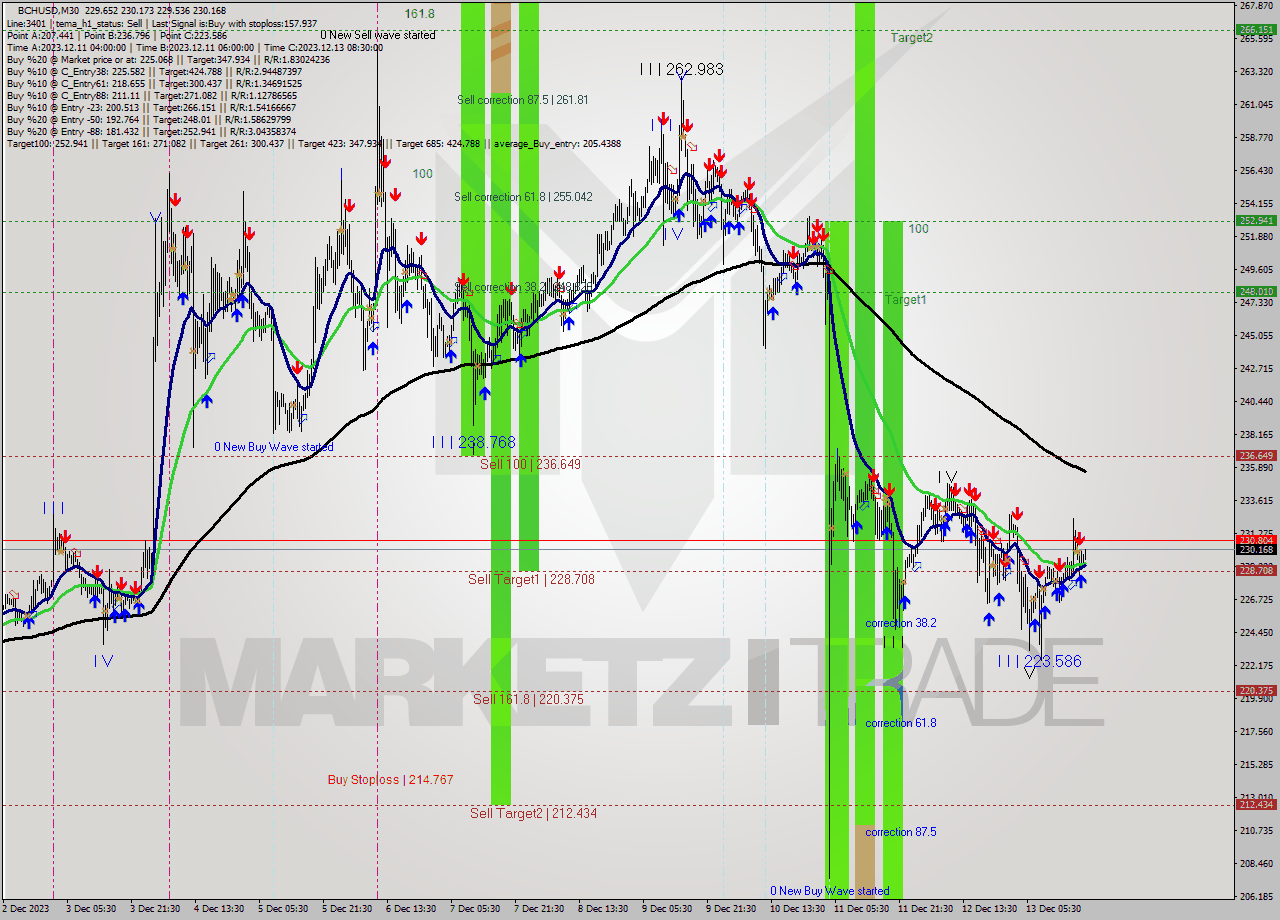Select the low label 'I I I 223.586'
This screenshot has width=1280, height=920.
coord(1039,662)
